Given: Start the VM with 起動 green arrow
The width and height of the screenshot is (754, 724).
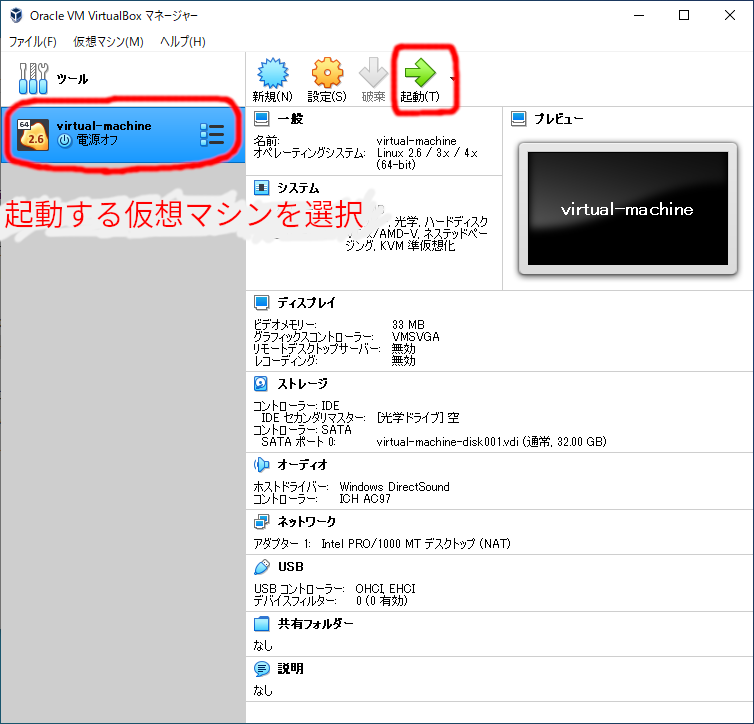Looking at the screenshot, I should (x=420, y=73).
